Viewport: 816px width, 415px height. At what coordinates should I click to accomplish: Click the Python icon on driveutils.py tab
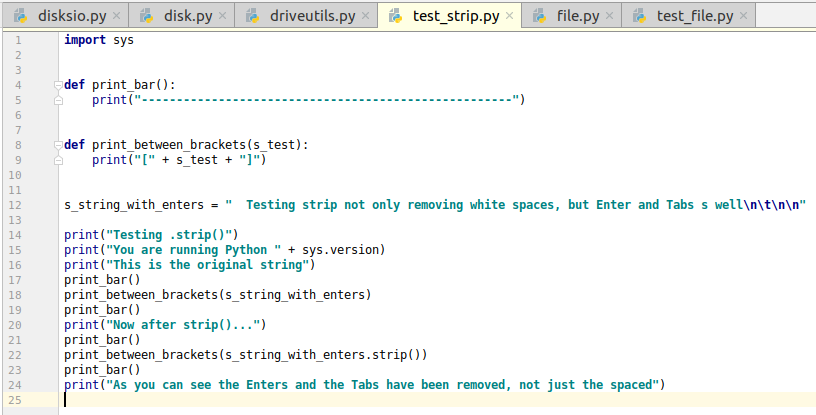click(251, 16)
